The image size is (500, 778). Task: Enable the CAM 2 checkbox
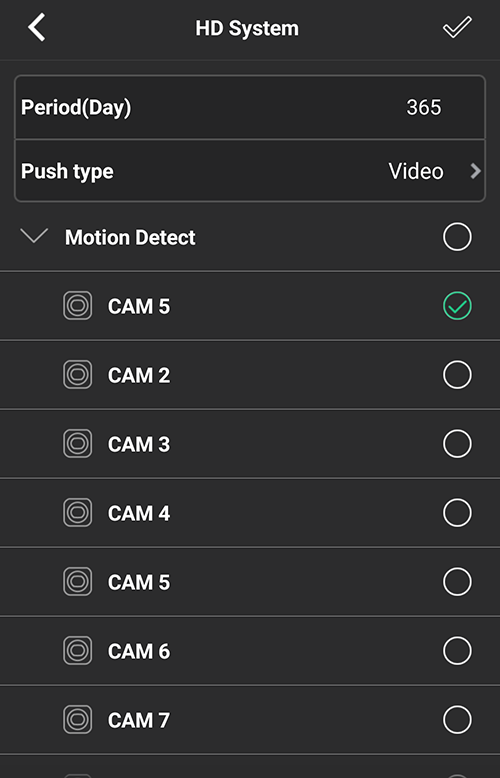tap(457, 375)
